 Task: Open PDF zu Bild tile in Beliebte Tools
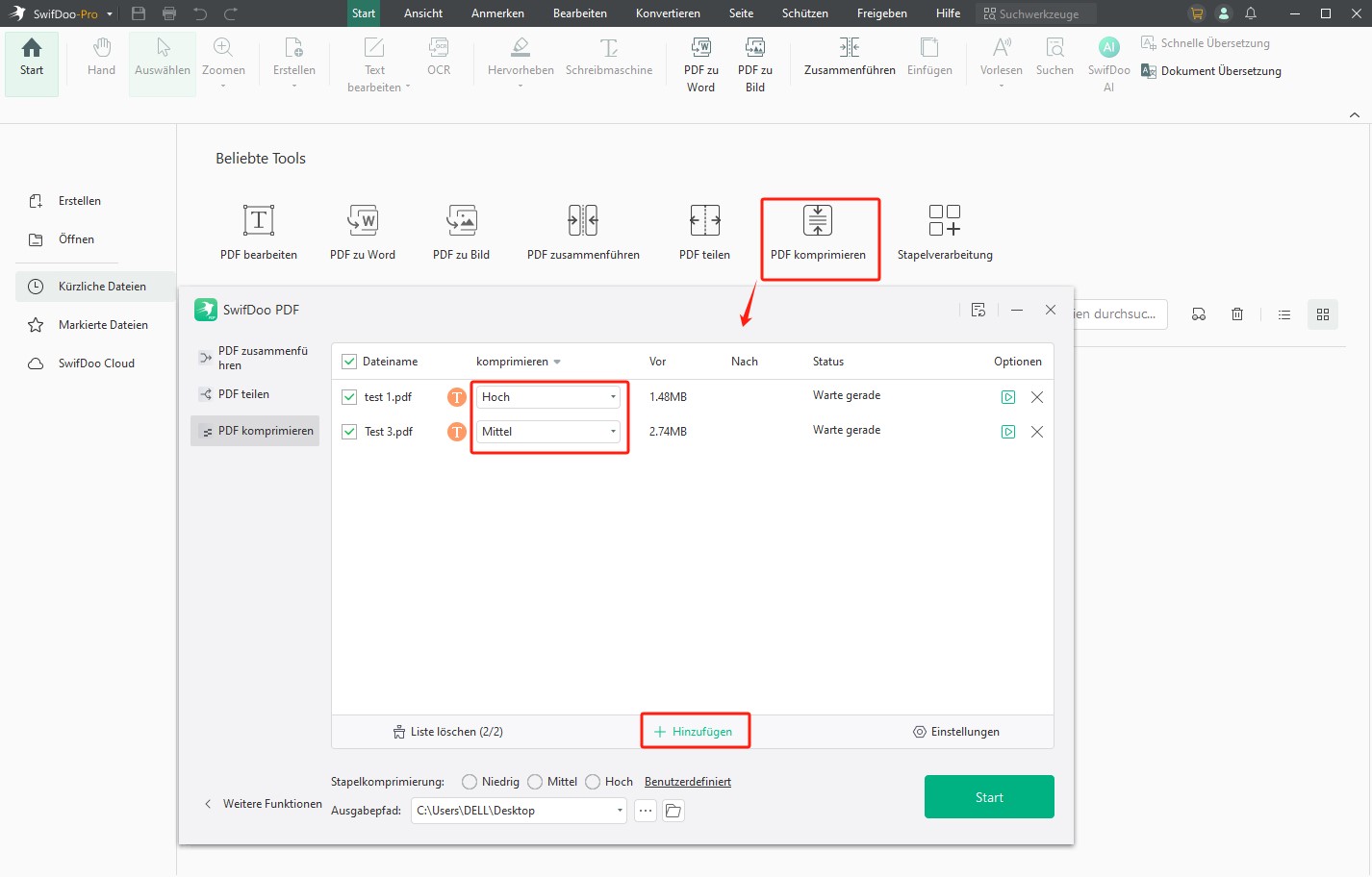[462, 232]
